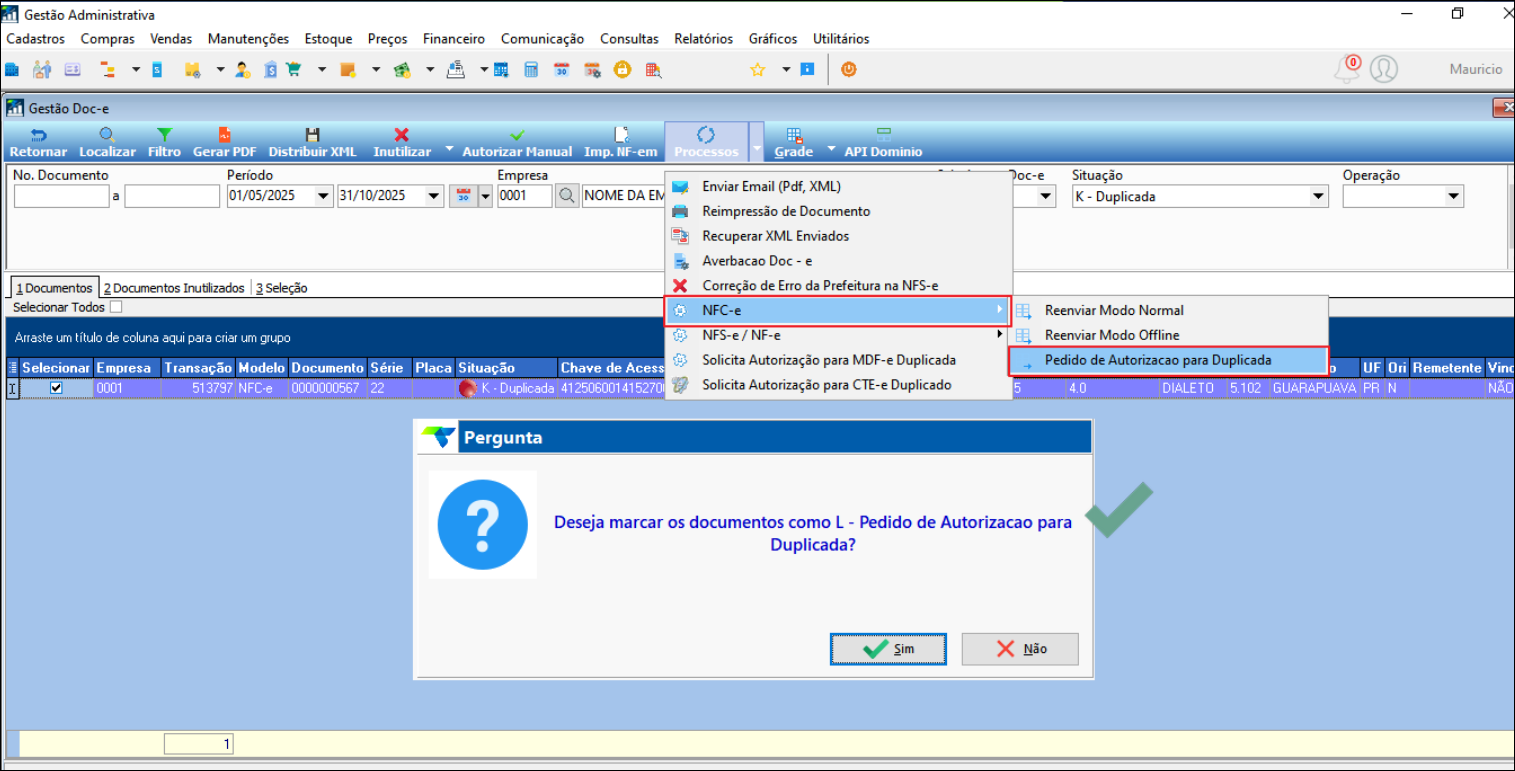Select Pedido de Autorizacao para Duplicada
The width and height of the screenshot is (1515, 771).
click(1157, 360)
